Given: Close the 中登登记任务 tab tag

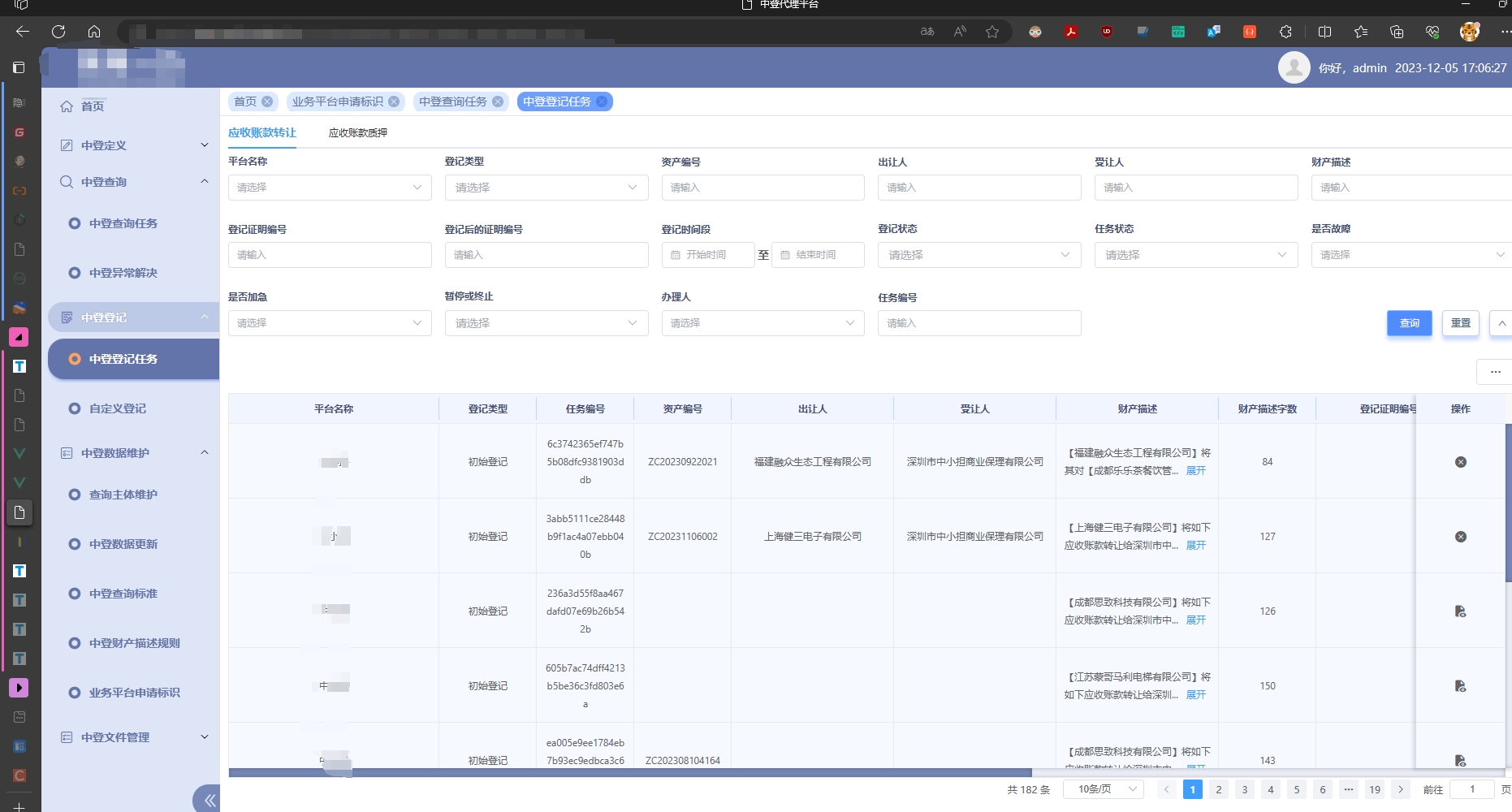Looking at the screenshot, I should [602, 101].
